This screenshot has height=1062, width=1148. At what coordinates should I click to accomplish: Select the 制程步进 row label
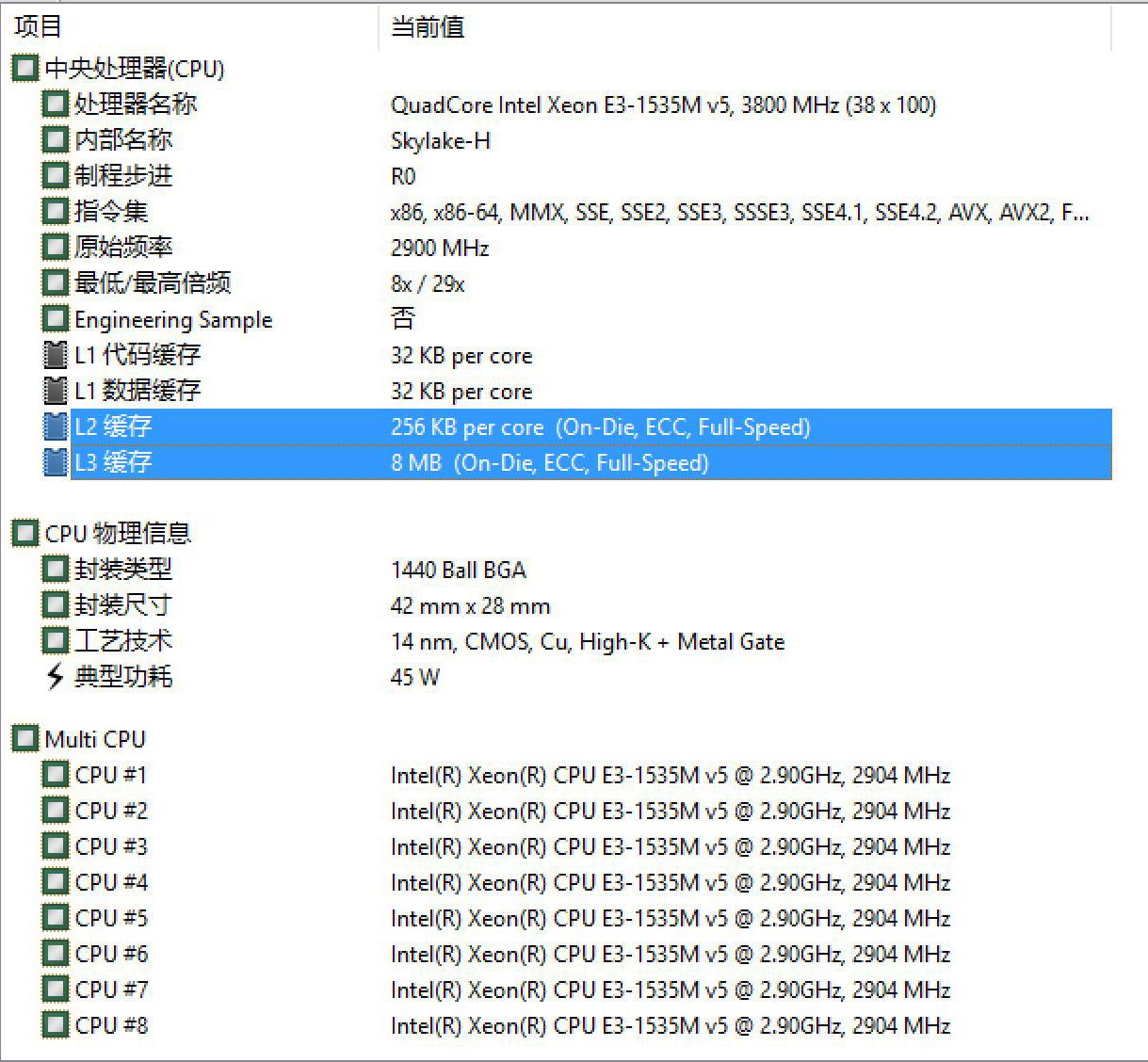(x=123, y=175)
